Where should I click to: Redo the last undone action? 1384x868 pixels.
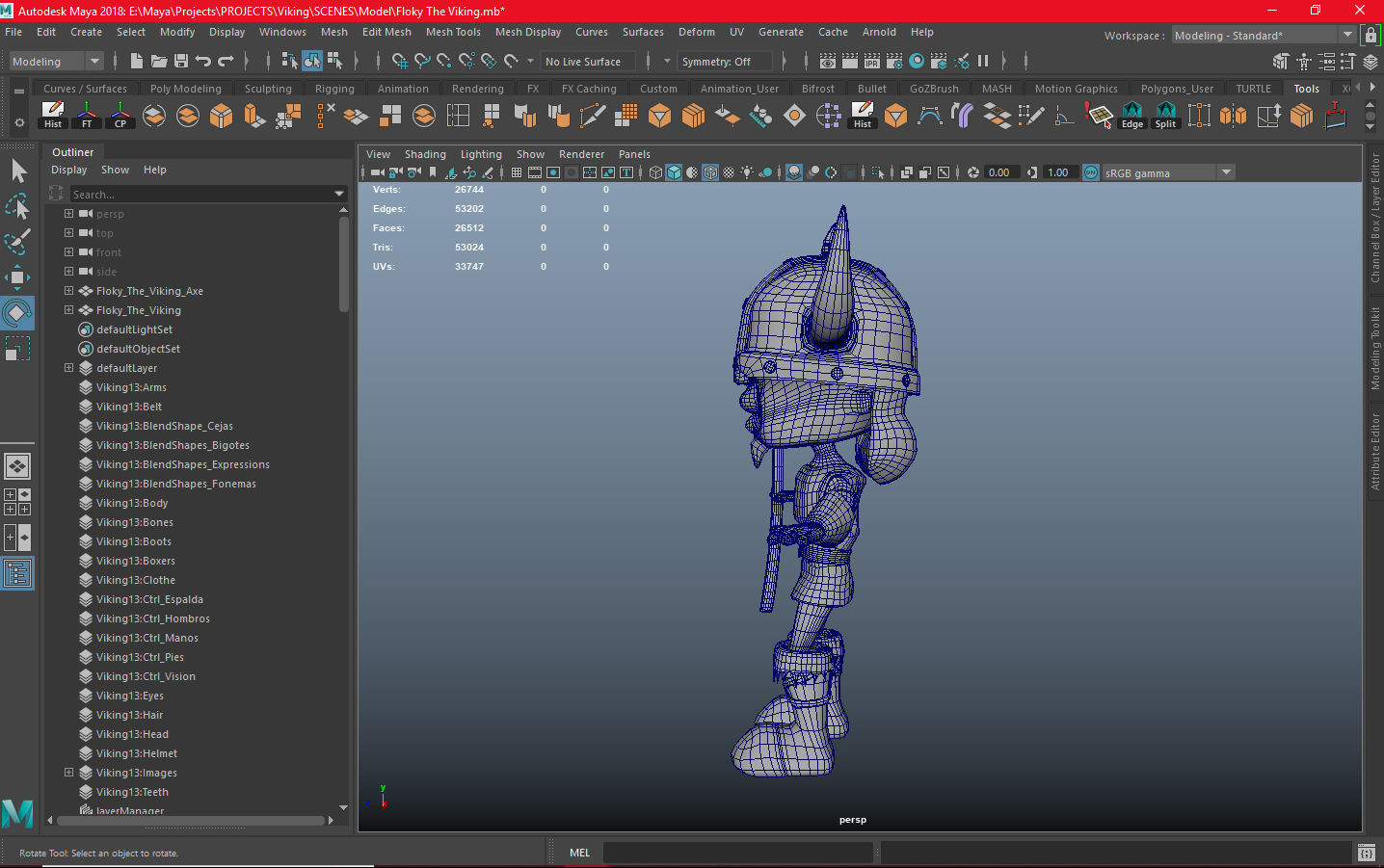[x=226, y=61]
